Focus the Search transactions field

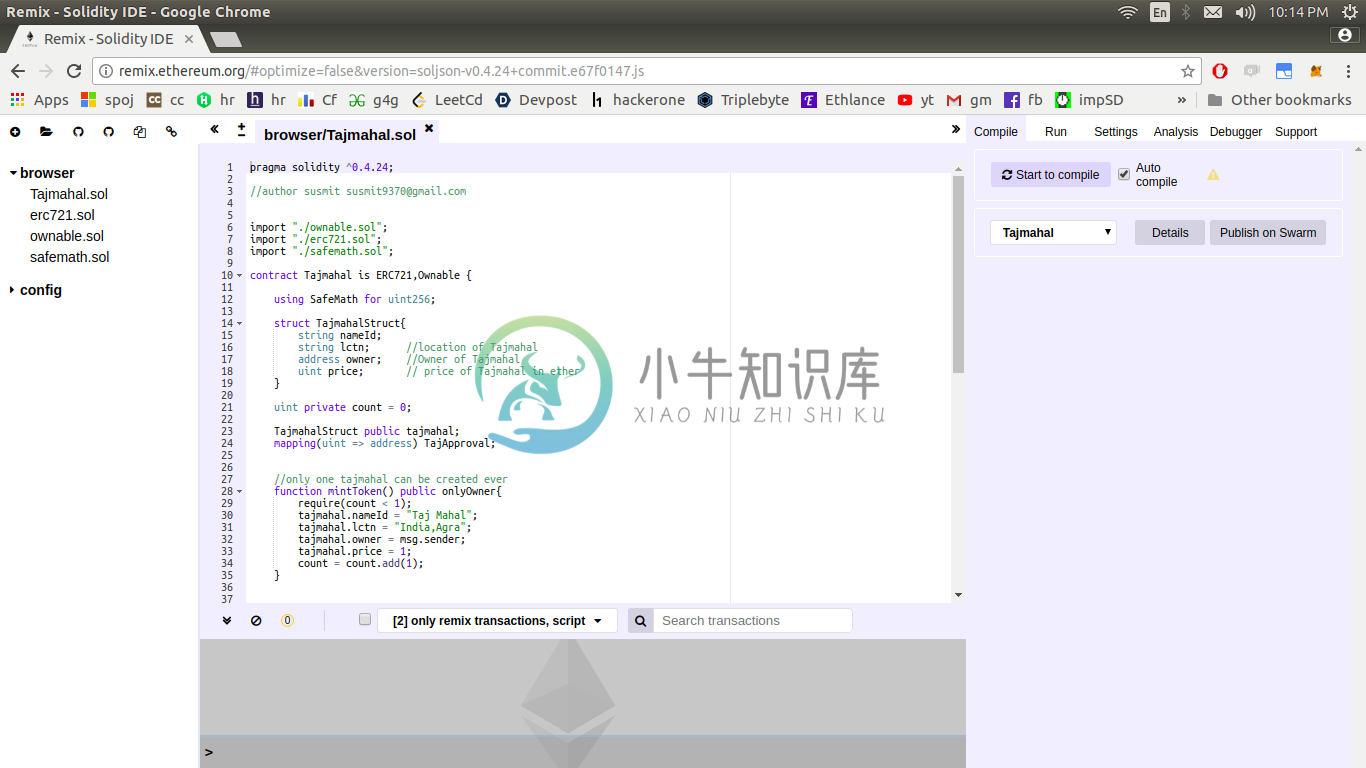pyautogui.click(x=753, y=620)
